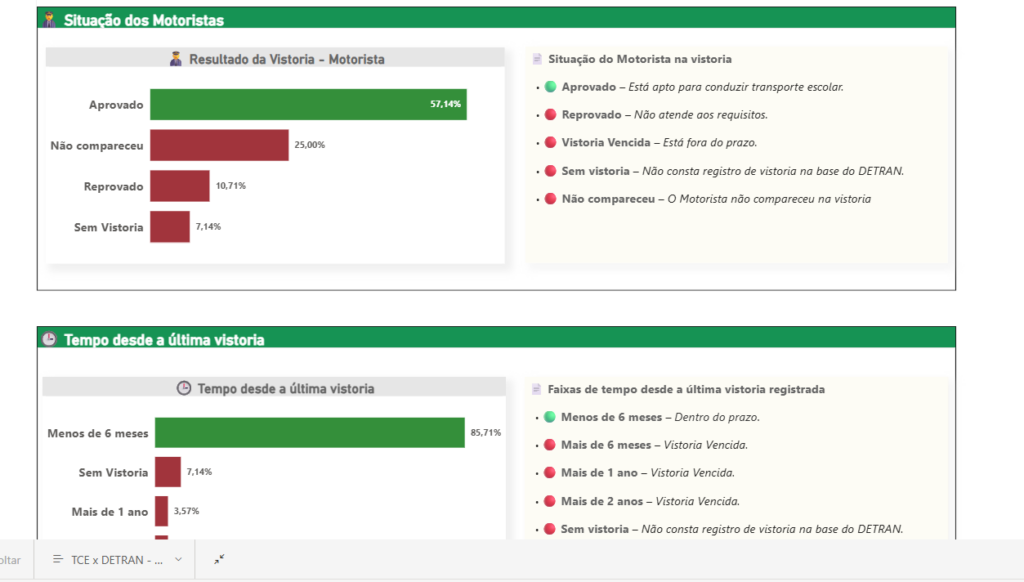Expand the page list chevron arrow
The image size is (1024, 582).
179,560
